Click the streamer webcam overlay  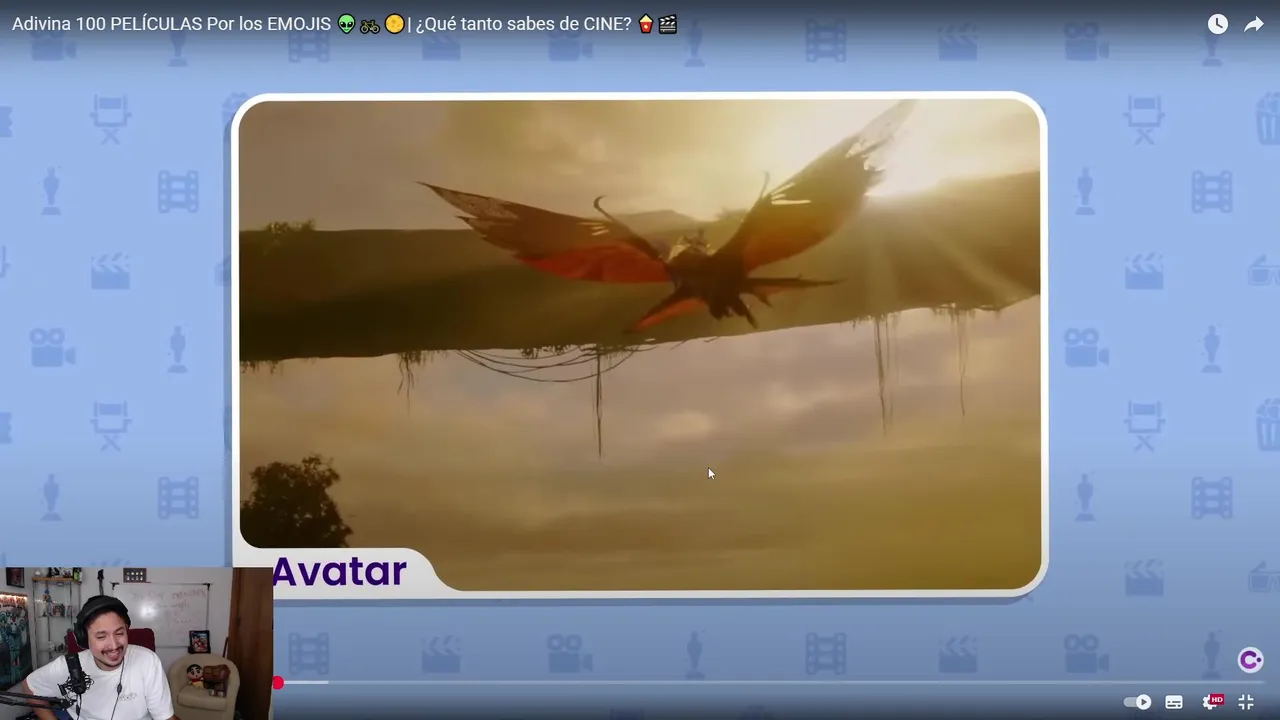tap(136, 643)
